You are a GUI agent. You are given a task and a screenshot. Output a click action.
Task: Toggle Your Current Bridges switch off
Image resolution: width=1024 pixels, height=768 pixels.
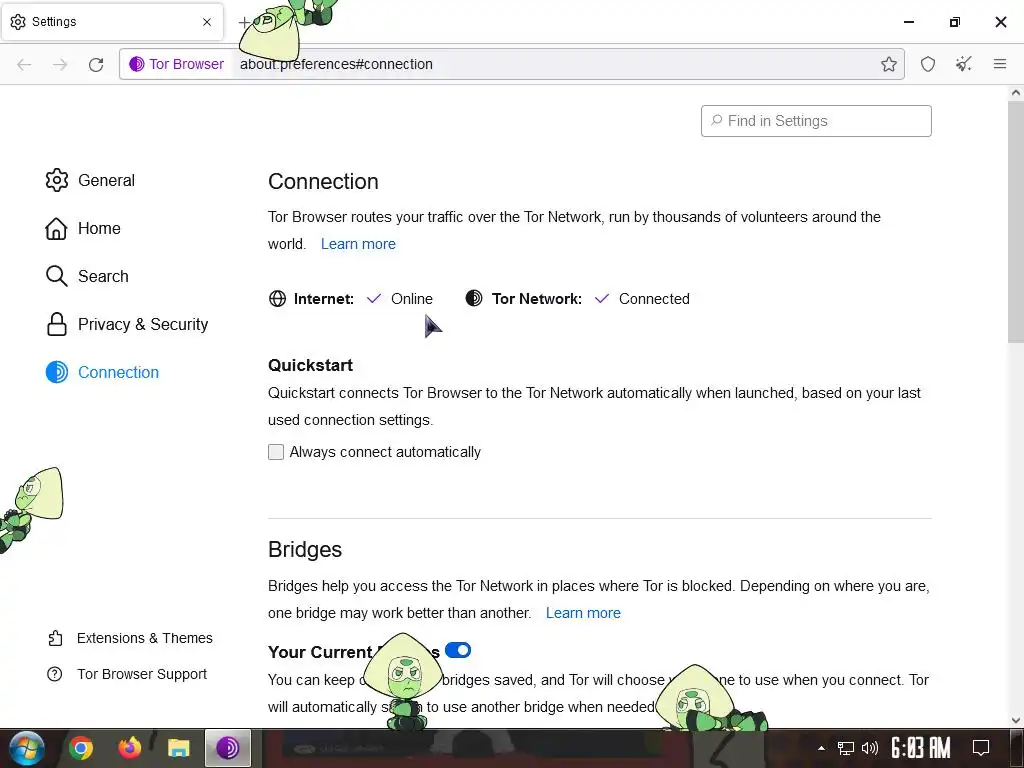click(458, 650)
